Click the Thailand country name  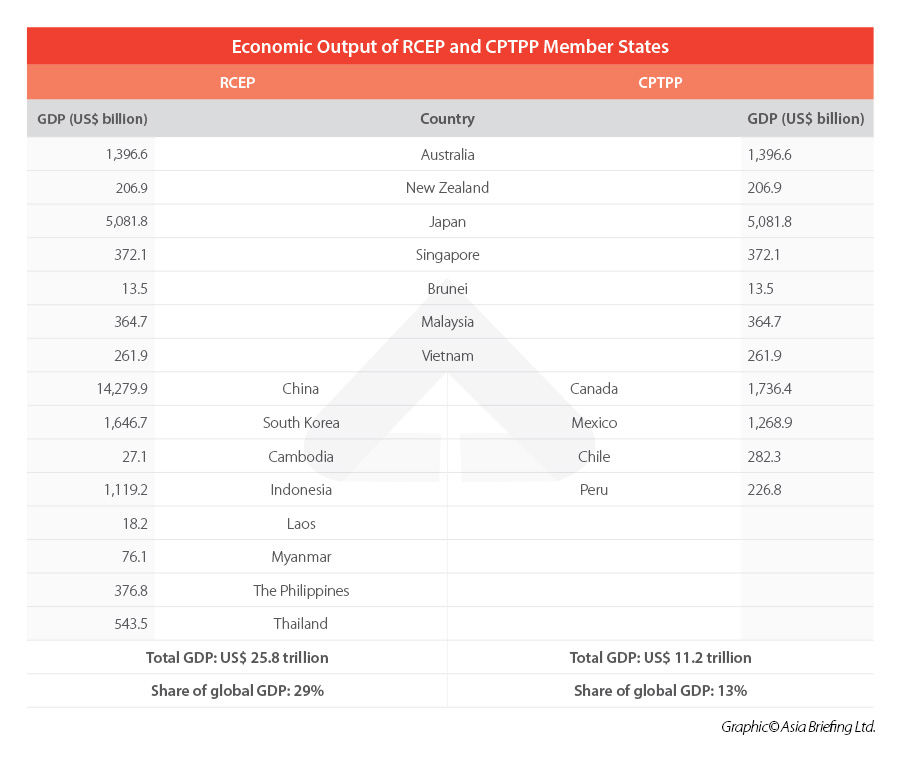tap(300, 624)
